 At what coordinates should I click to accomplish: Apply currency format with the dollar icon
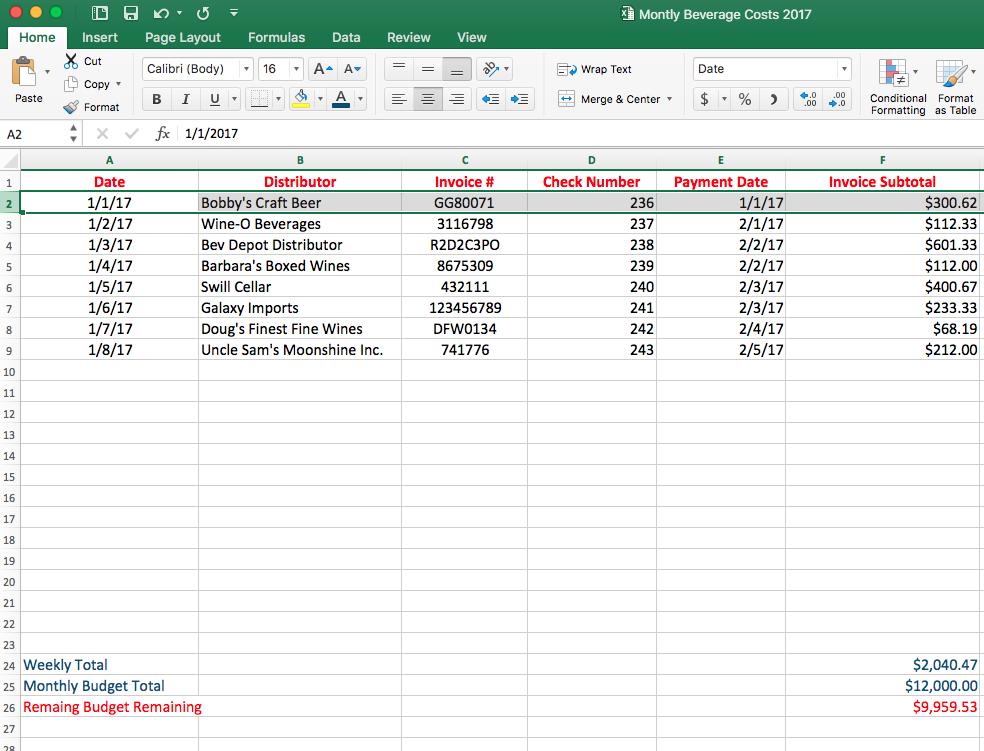click(705, 99)
